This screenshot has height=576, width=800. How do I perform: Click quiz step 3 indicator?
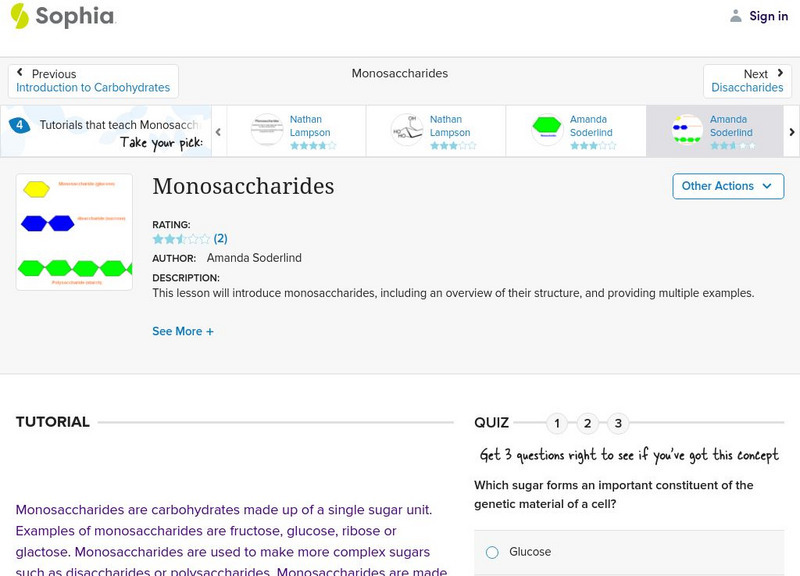click(618, 424)
